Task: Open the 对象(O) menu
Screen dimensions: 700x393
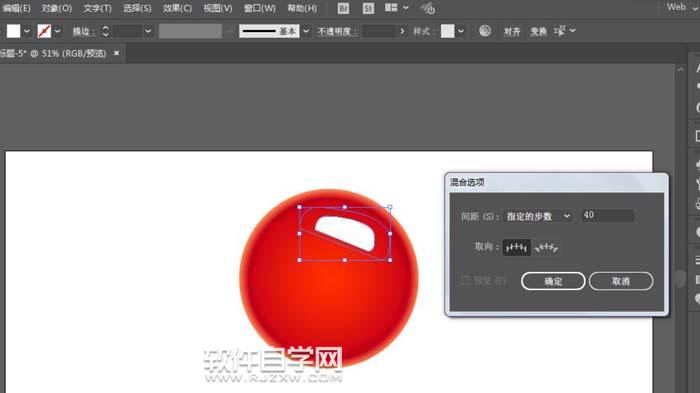Action: pyautogui.click(x=57, y=8)
